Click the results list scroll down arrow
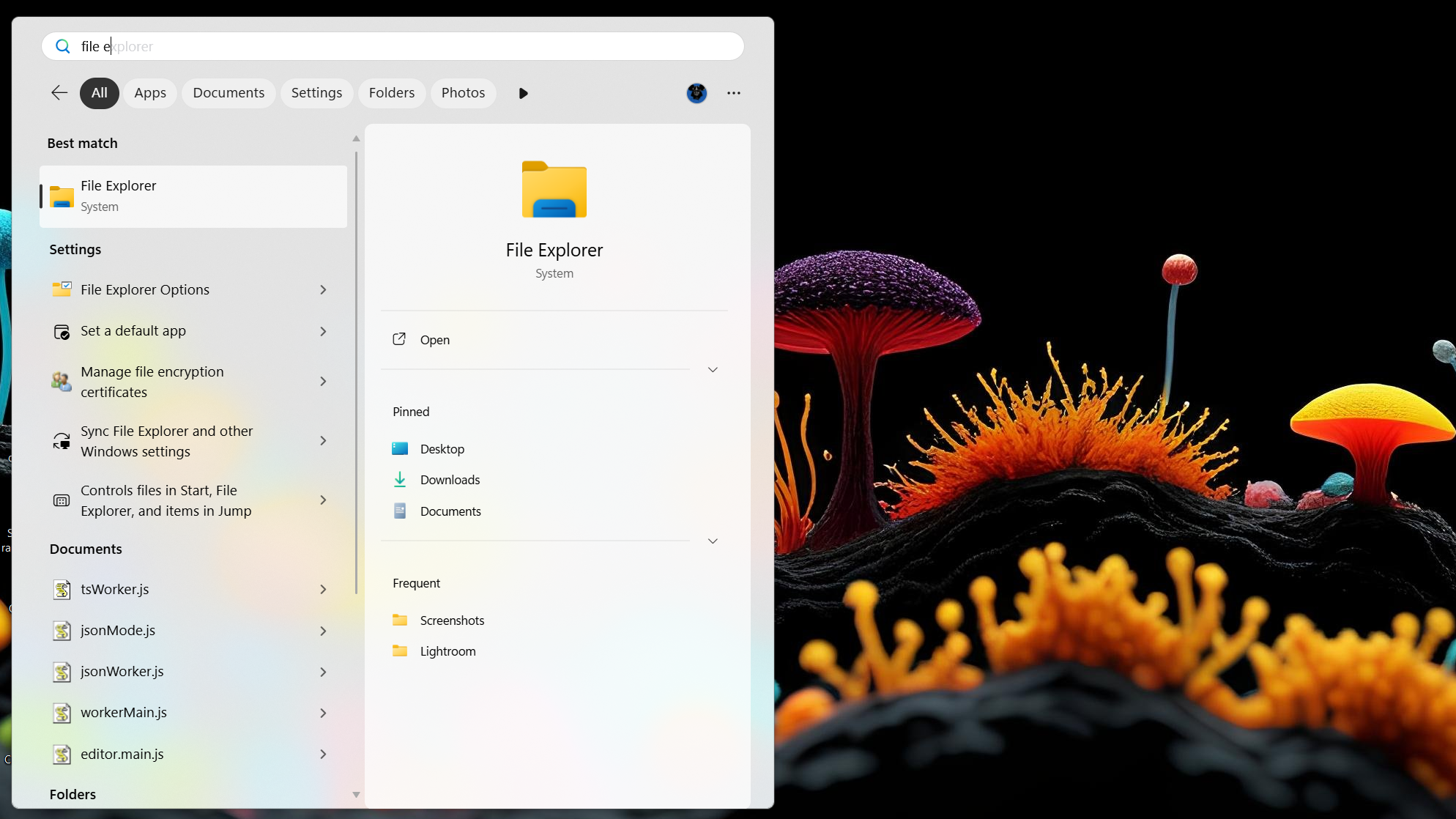 356,795
